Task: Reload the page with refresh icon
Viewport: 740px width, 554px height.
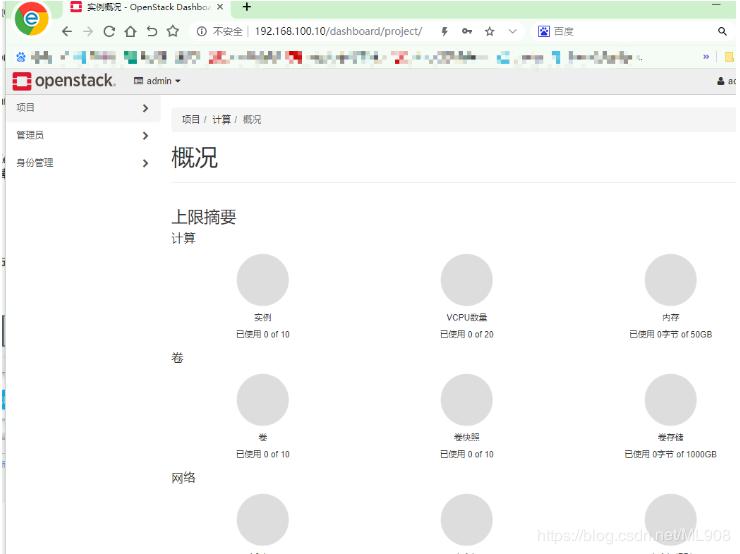Action: (109, 32)
